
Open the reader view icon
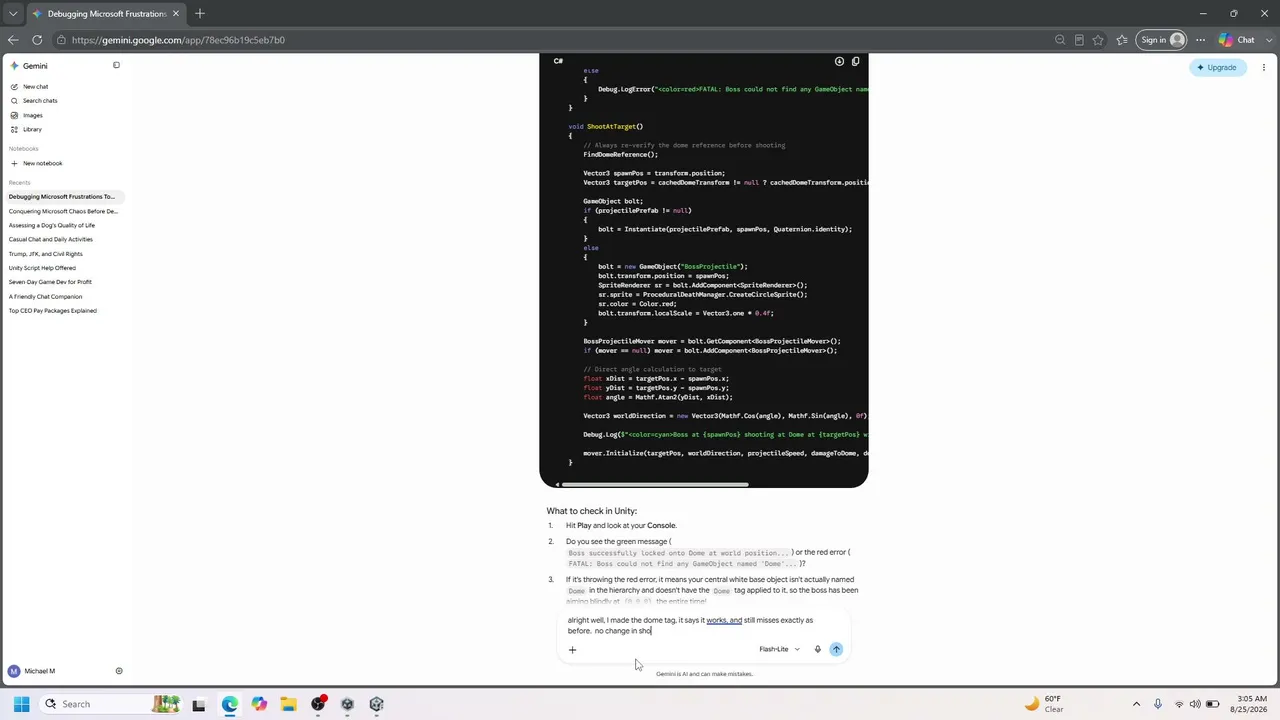pyautogui.click(x=1079, y=40)
